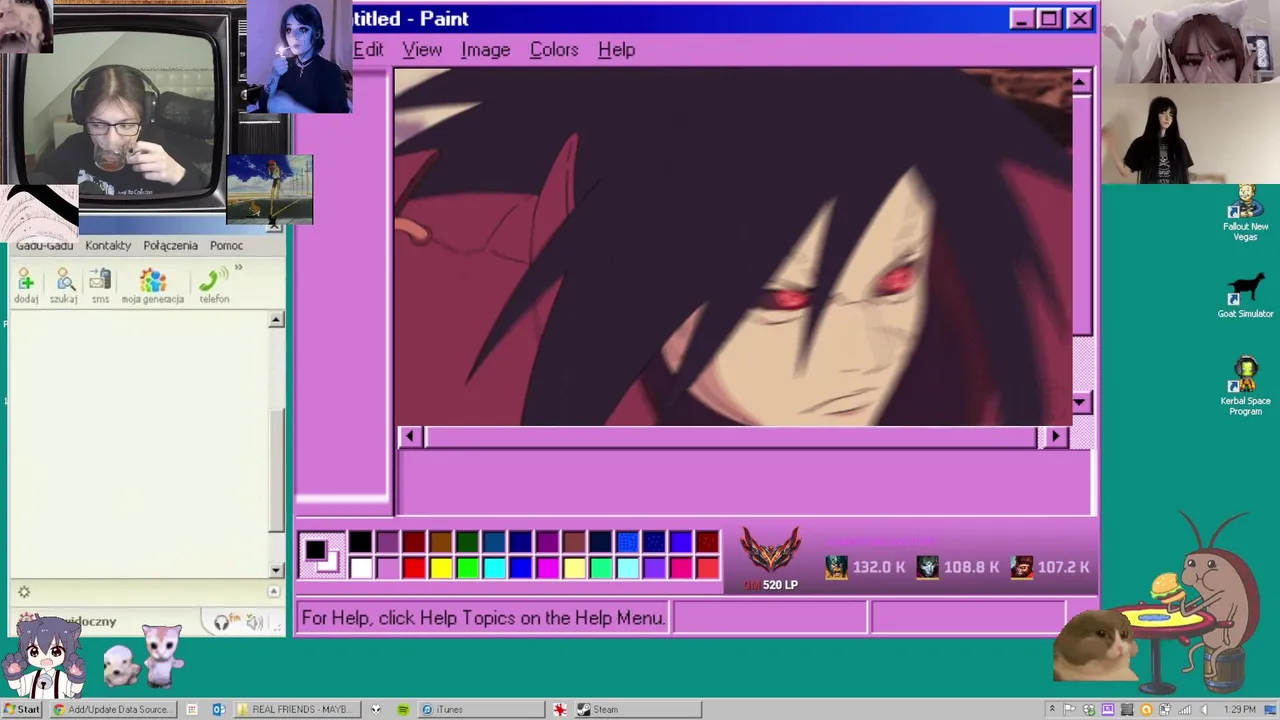This screenshot has width=1280, height=720.
Task: Click Gadu-Gadu contact list scroll down arrow
Action: pos(276,570)
